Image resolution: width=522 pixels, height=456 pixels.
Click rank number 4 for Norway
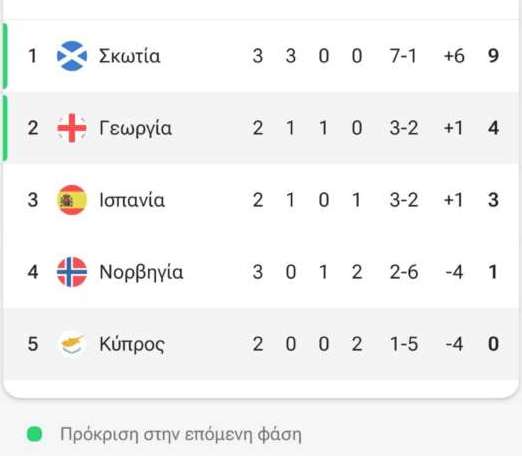[33, 272]
